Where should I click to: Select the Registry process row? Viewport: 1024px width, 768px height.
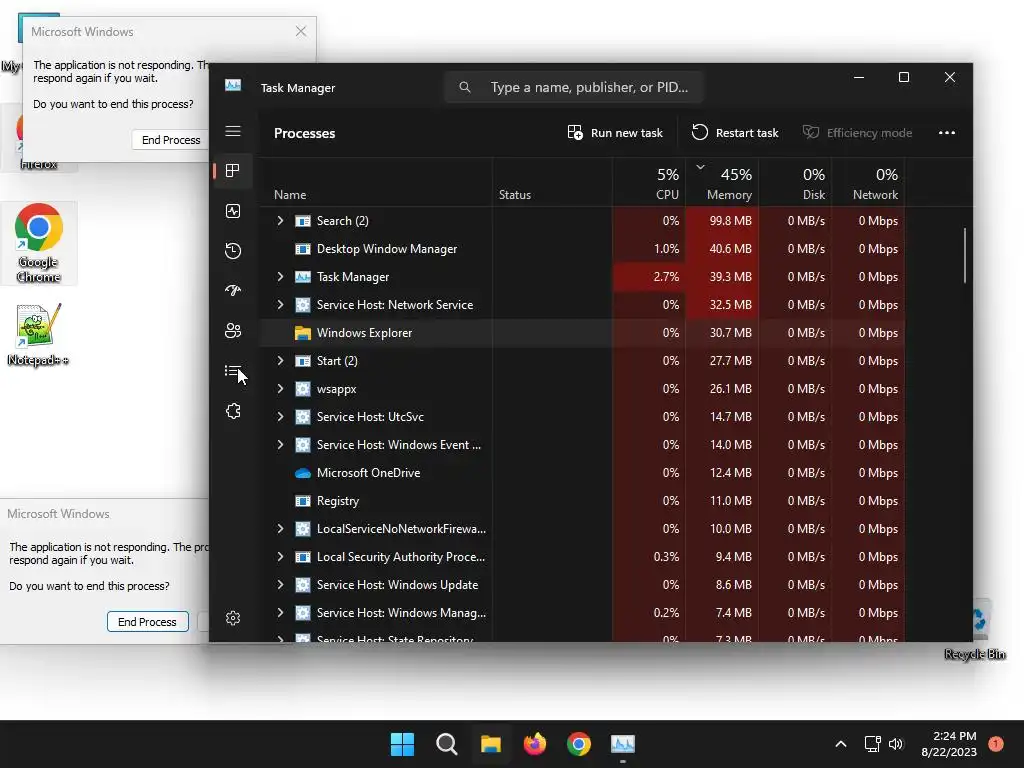pos(581,501)
